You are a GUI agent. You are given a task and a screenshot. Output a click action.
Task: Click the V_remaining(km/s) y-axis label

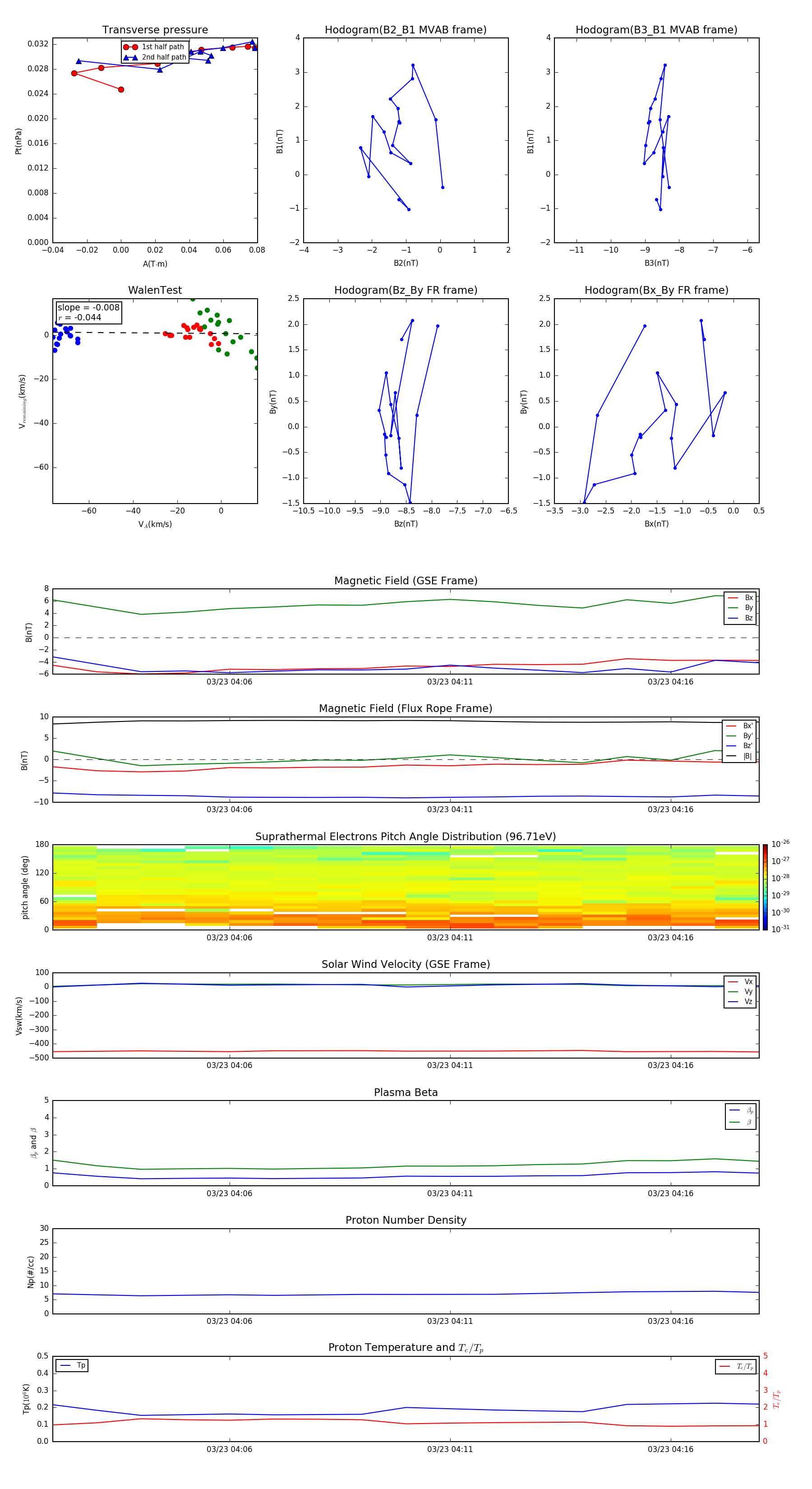[22, 401]
